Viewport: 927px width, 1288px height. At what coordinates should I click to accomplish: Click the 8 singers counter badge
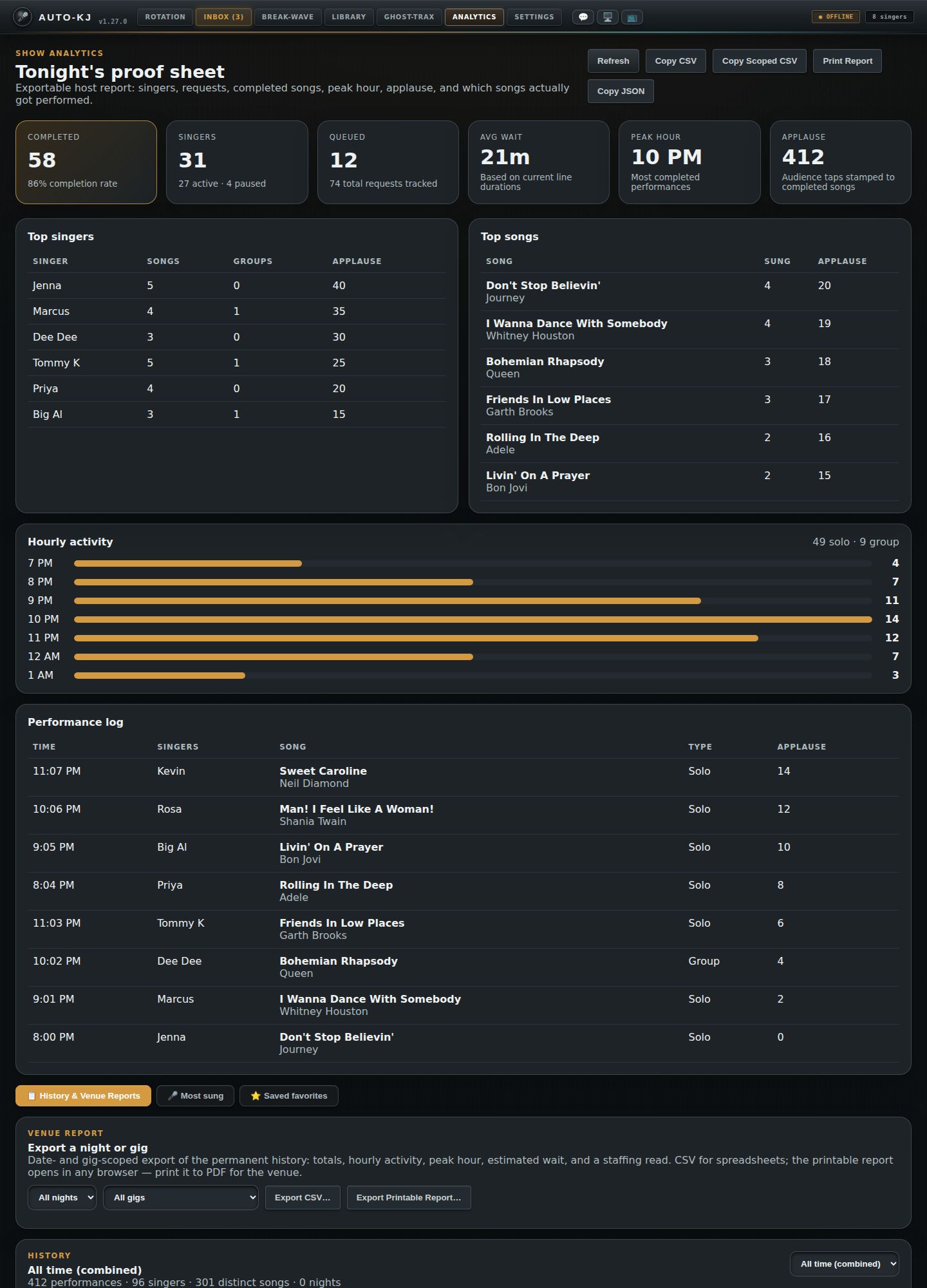(890, 17)
